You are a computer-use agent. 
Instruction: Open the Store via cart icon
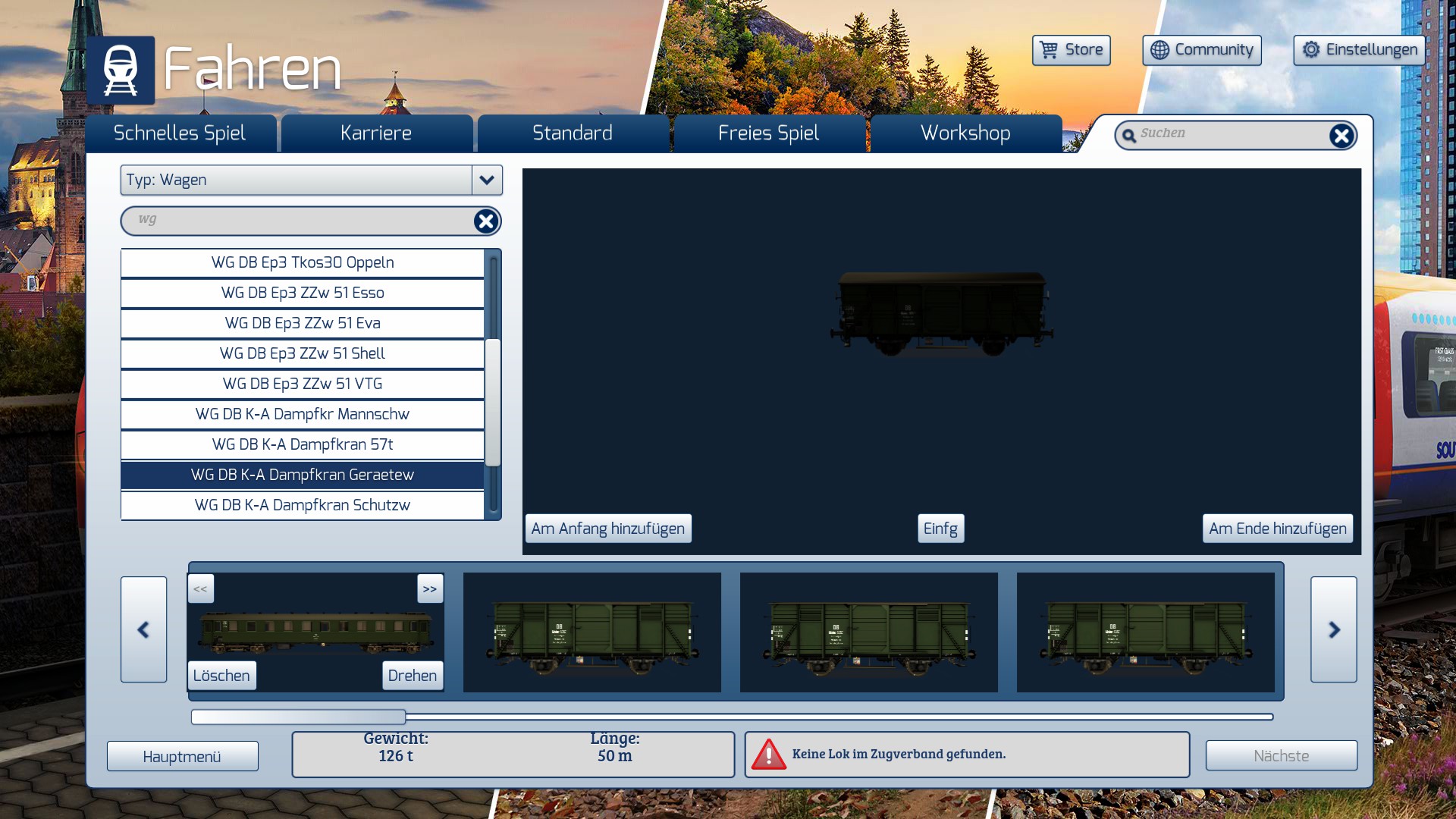[x=1050, y=50]
